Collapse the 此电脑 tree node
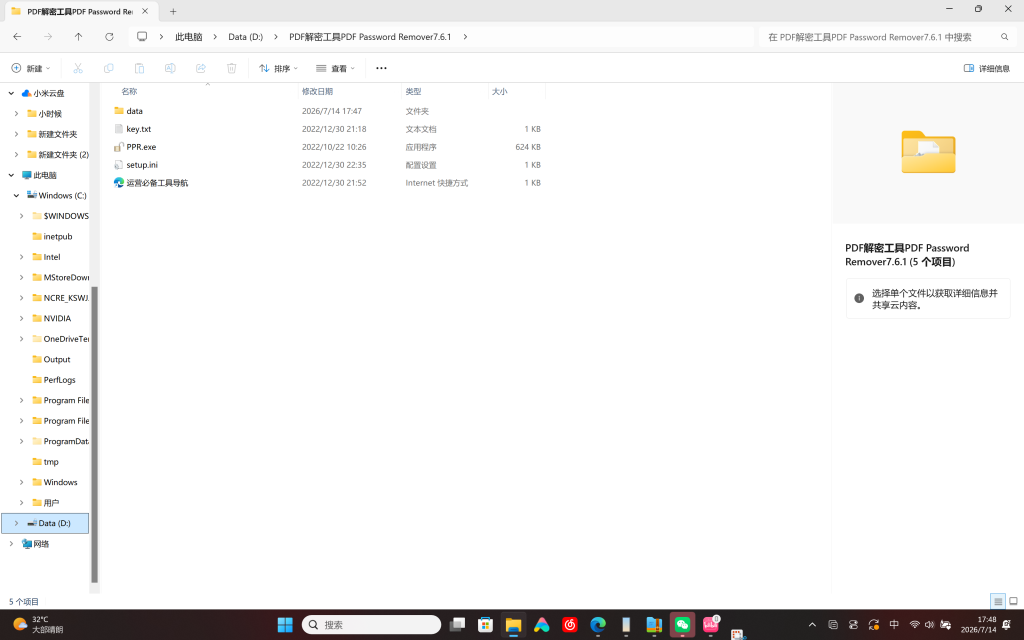The image size is (1024, 640). (11, 175)
